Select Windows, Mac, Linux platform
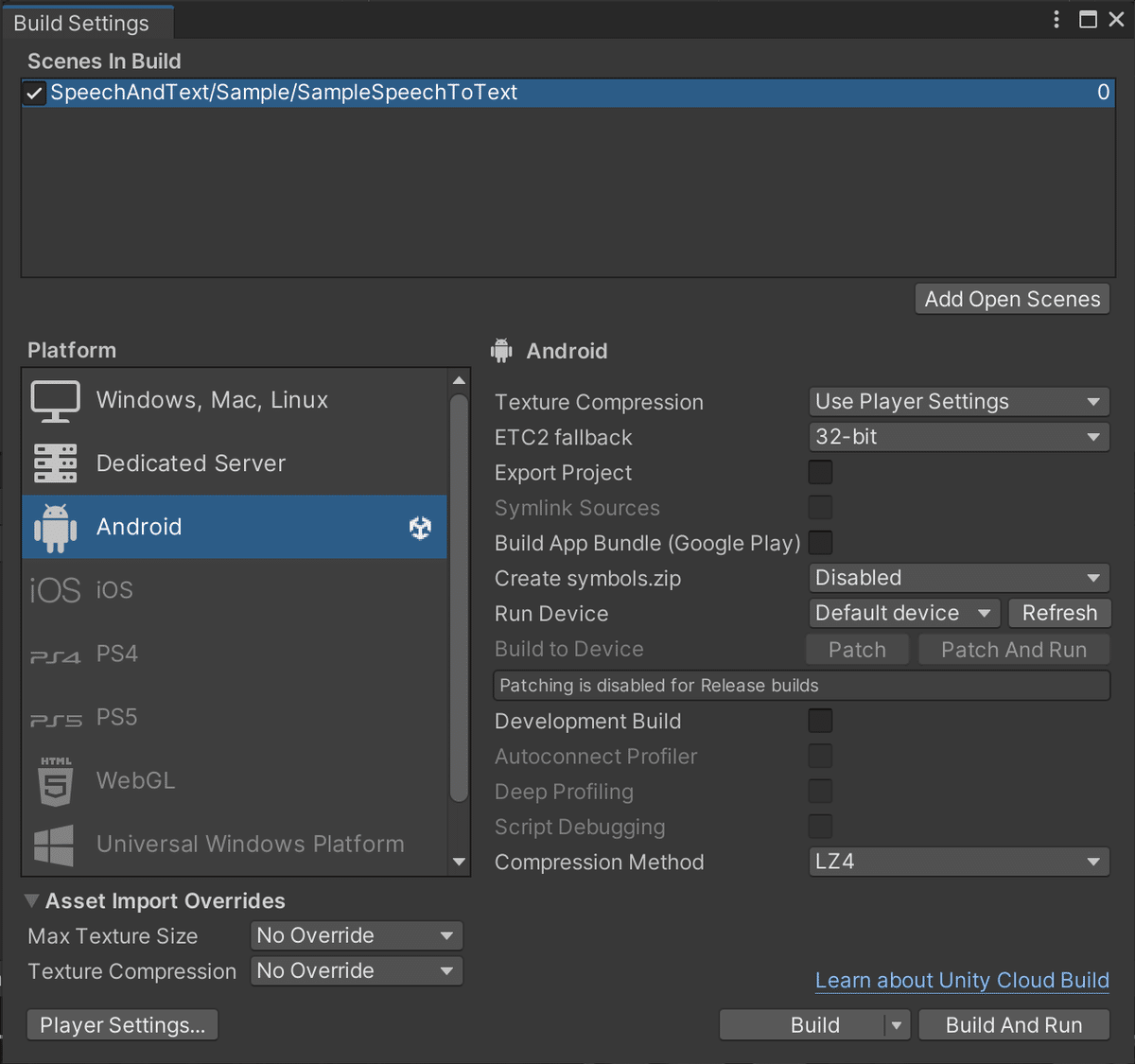 [x=235, y=400]
